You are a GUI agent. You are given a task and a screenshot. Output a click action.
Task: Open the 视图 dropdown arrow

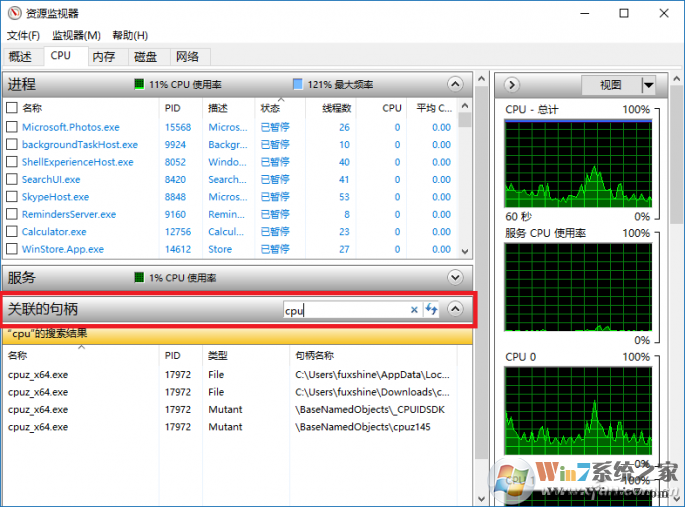click(x=649, y=85)
